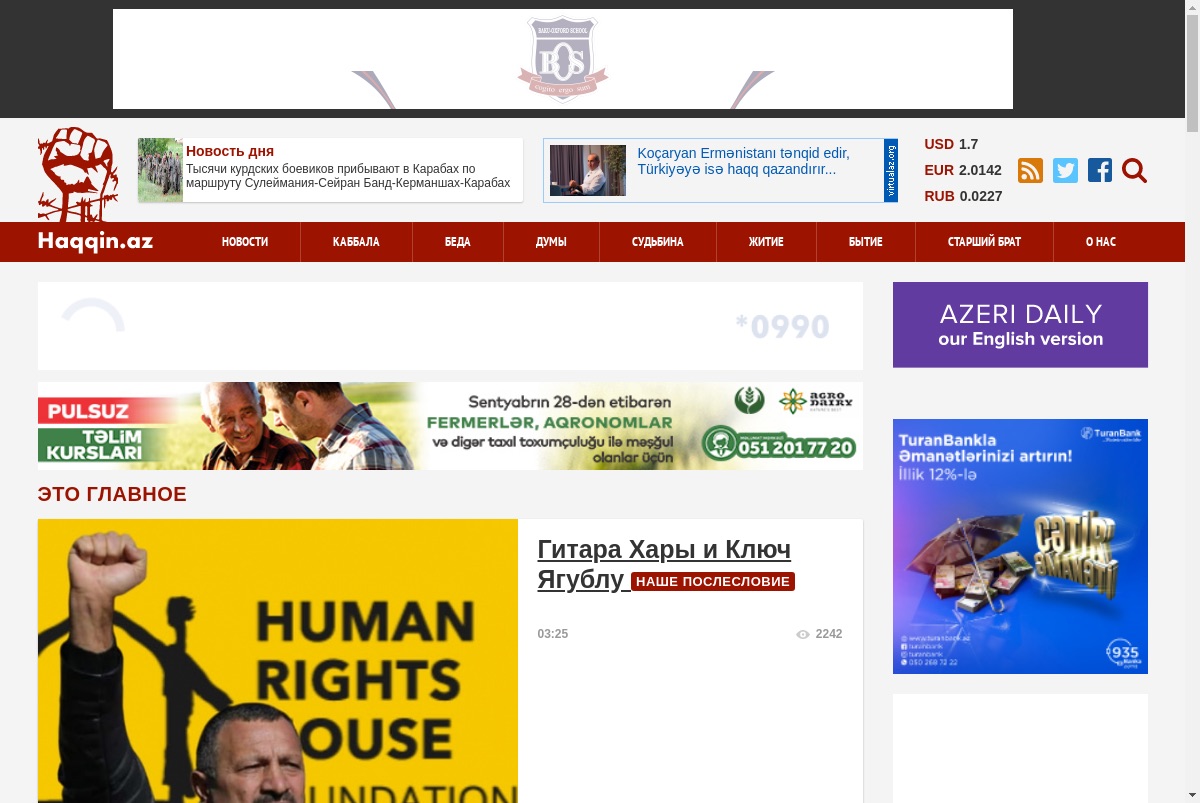Open the Koçaryan Ermənistanı tənqid edir link
Viewport: 1200px width, 803px height.
click(743, 161)
